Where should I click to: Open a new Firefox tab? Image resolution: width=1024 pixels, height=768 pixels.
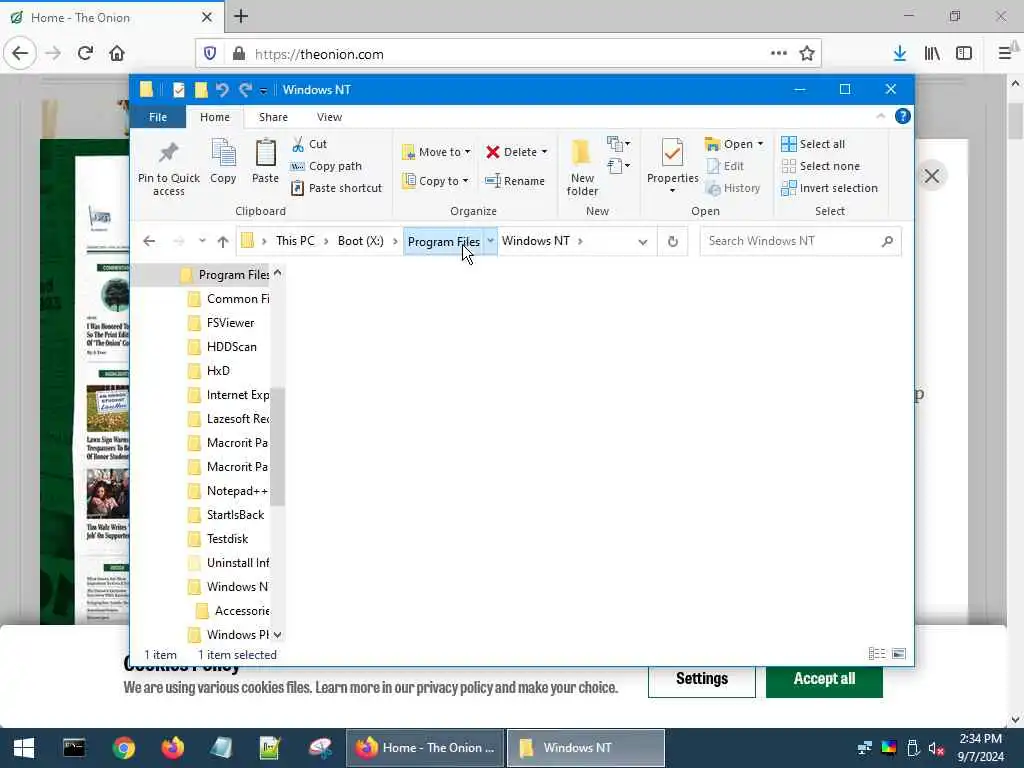[241, 16]
